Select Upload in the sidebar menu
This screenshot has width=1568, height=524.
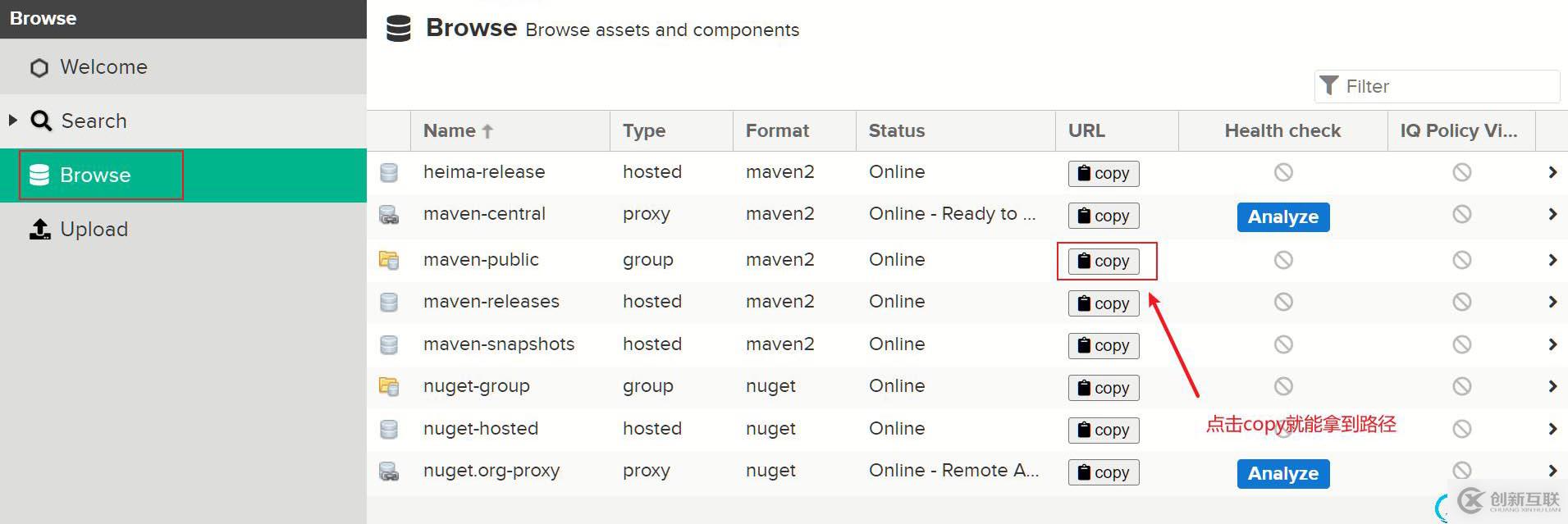pyautogui.click(x=94, y=230)
